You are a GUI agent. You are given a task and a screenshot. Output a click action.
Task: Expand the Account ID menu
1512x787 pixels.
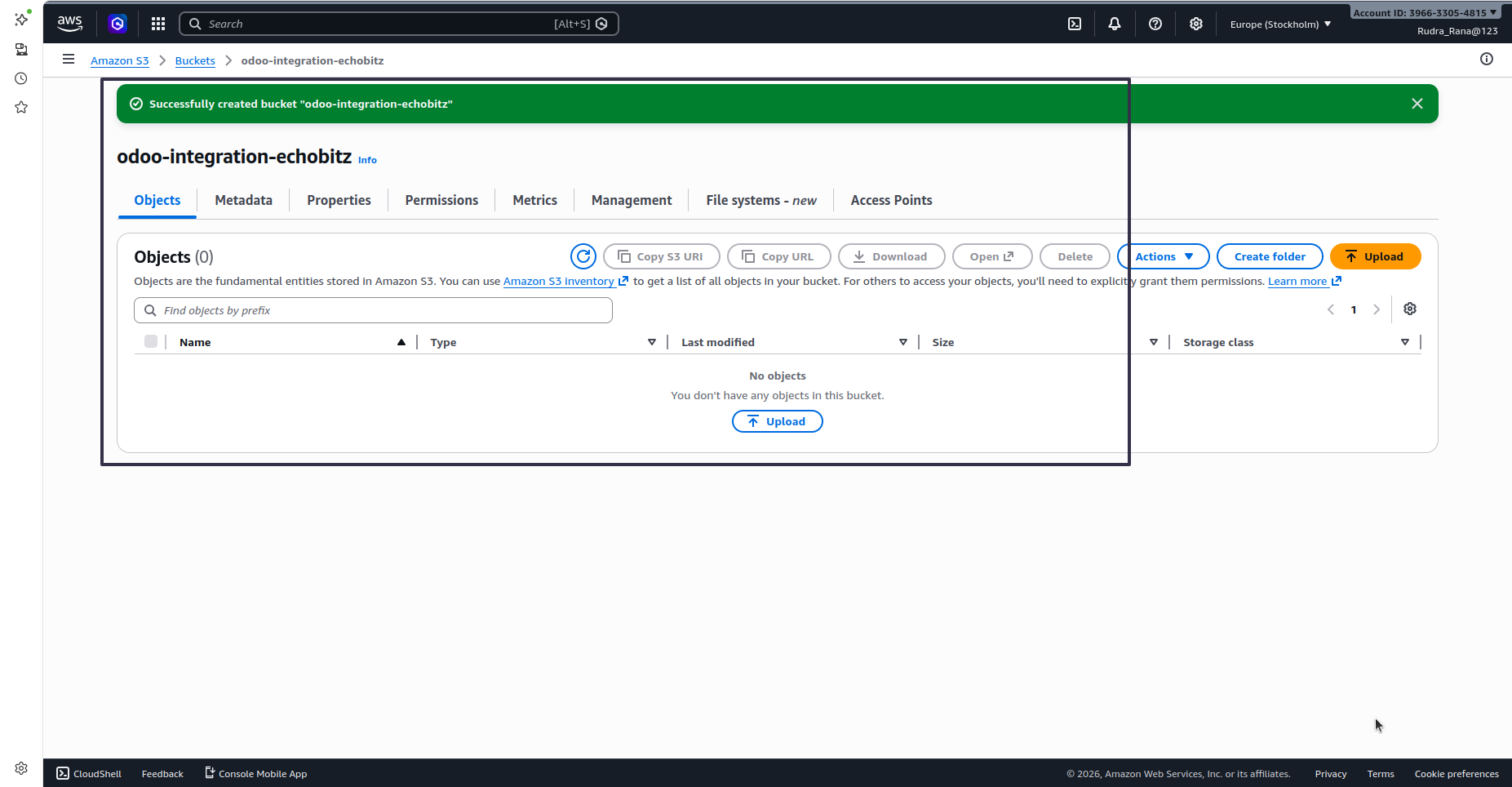1425,12
